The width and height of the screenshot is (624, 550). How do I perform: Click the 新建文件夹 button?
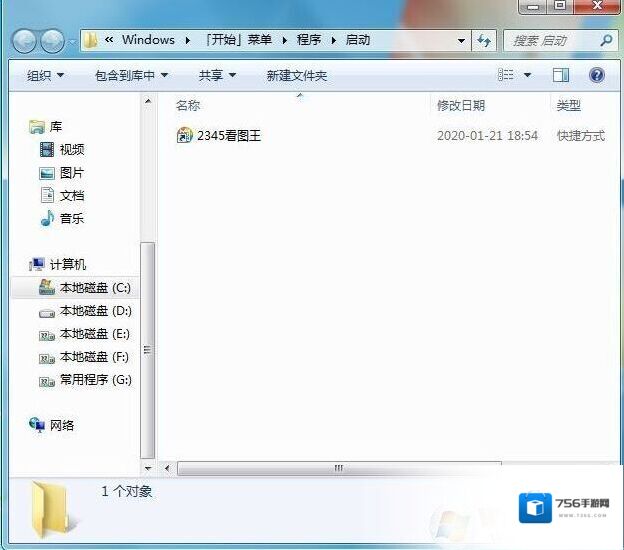point(296,75)
